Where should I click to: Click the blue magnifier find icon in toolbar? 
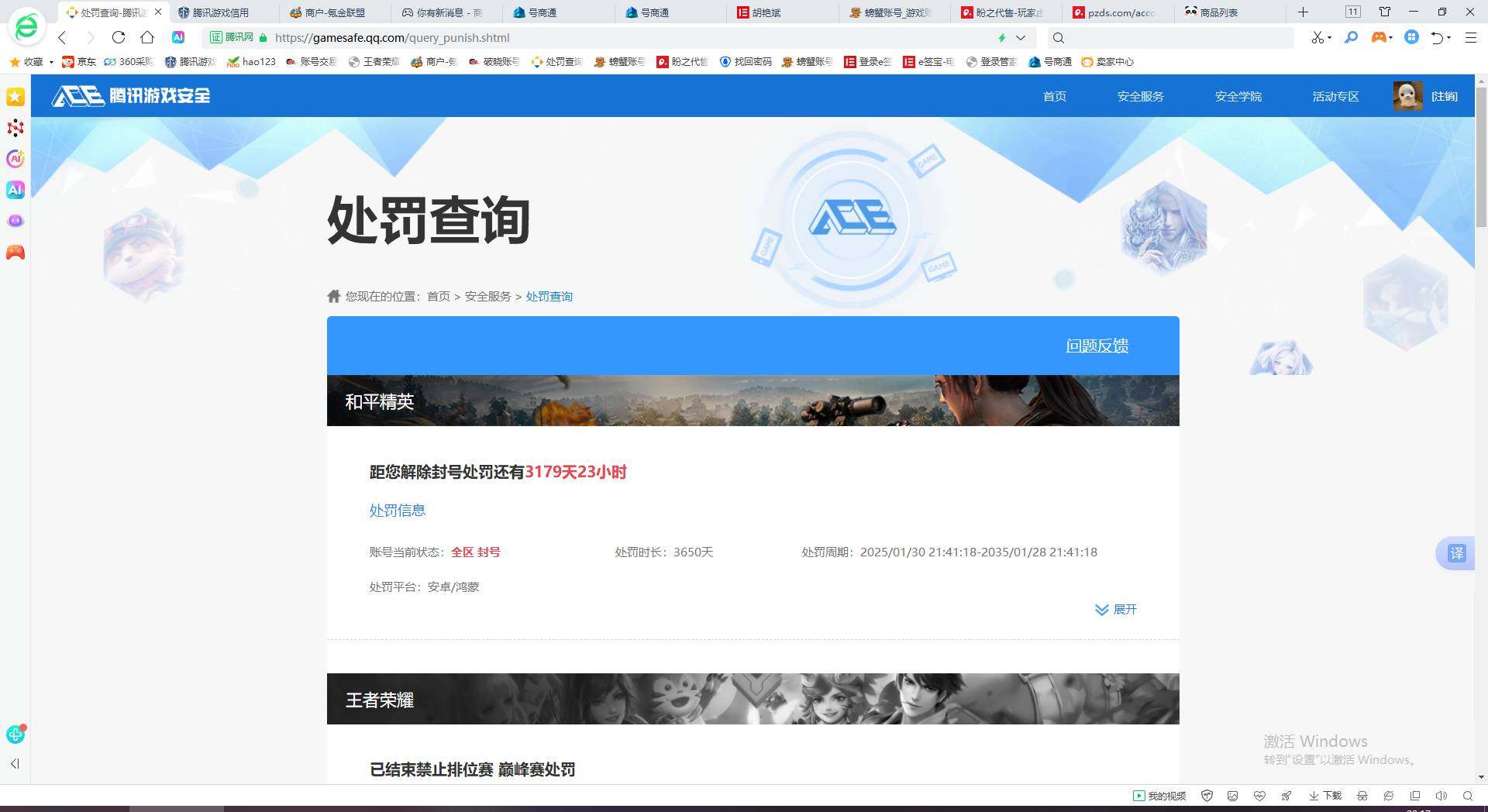1351,37
